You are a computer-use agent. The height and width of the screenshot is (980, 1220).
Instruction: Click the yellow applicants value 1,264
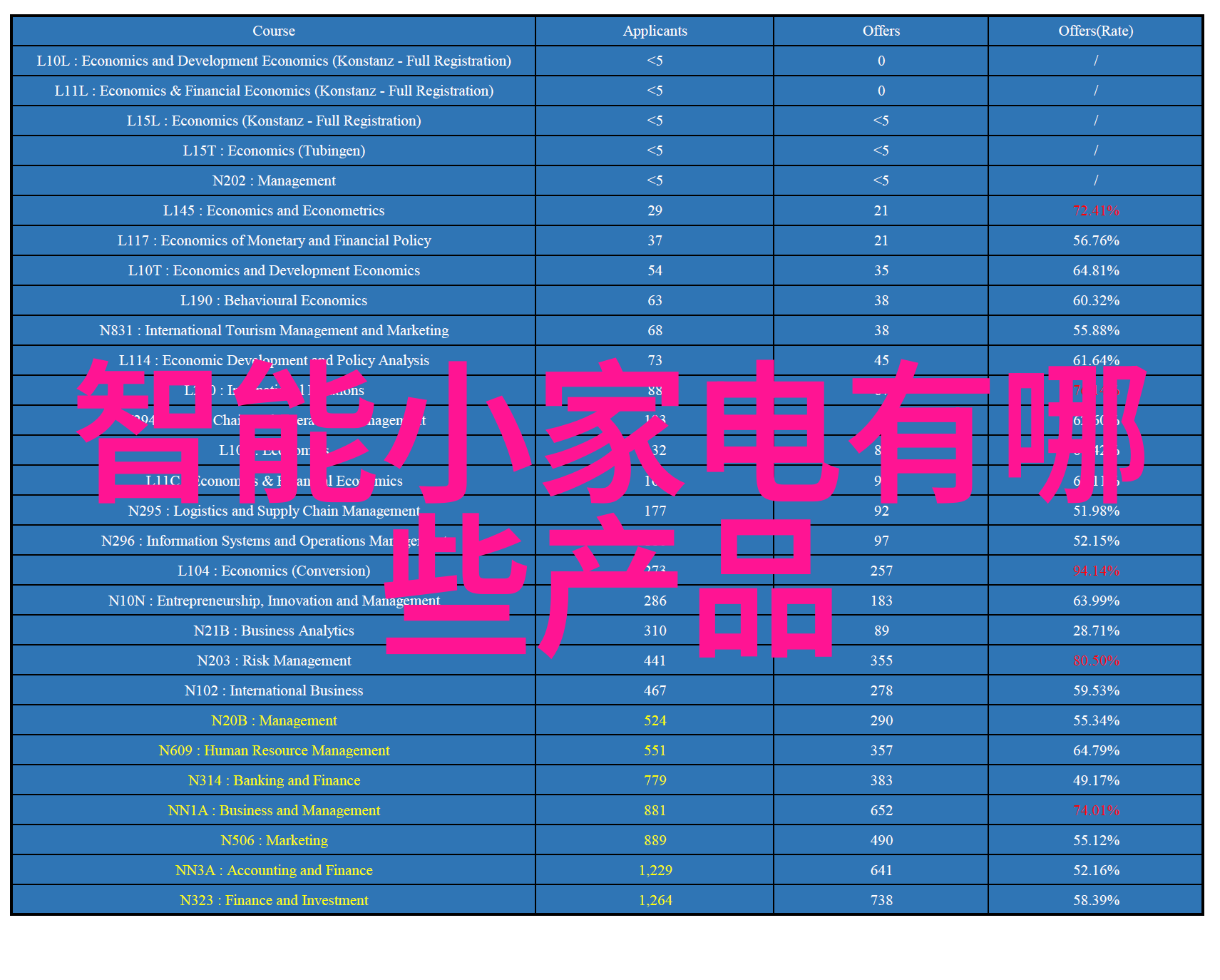[655, 900]
